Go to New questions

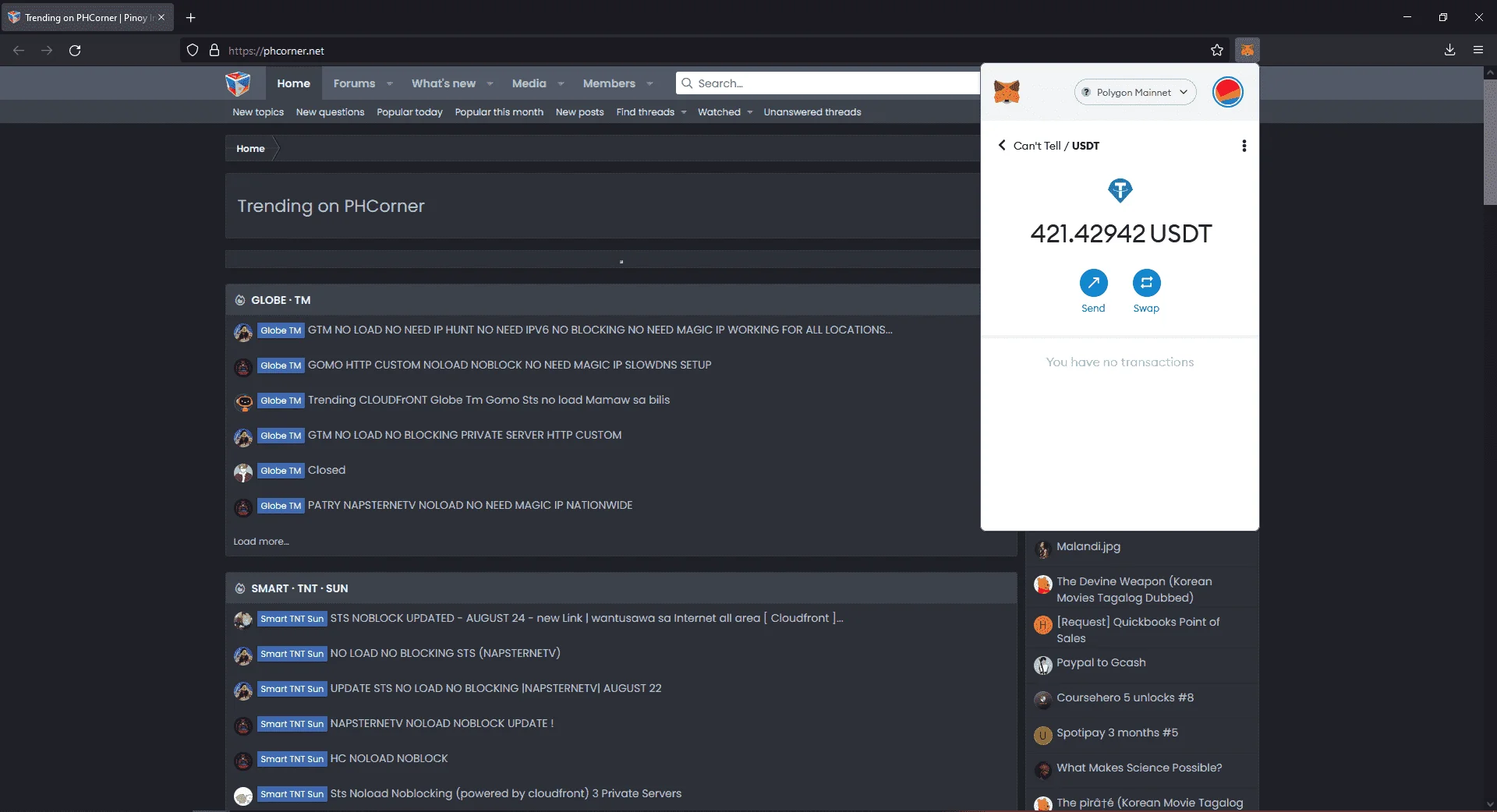coord(330,112)
